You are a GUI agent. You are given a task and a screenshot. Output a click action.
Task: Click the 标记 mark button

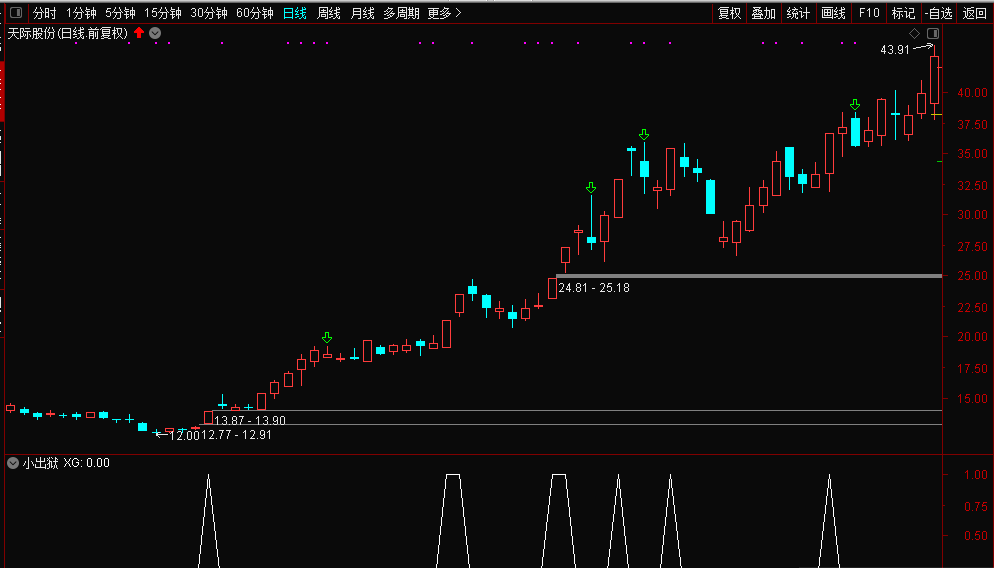[903, 13]
